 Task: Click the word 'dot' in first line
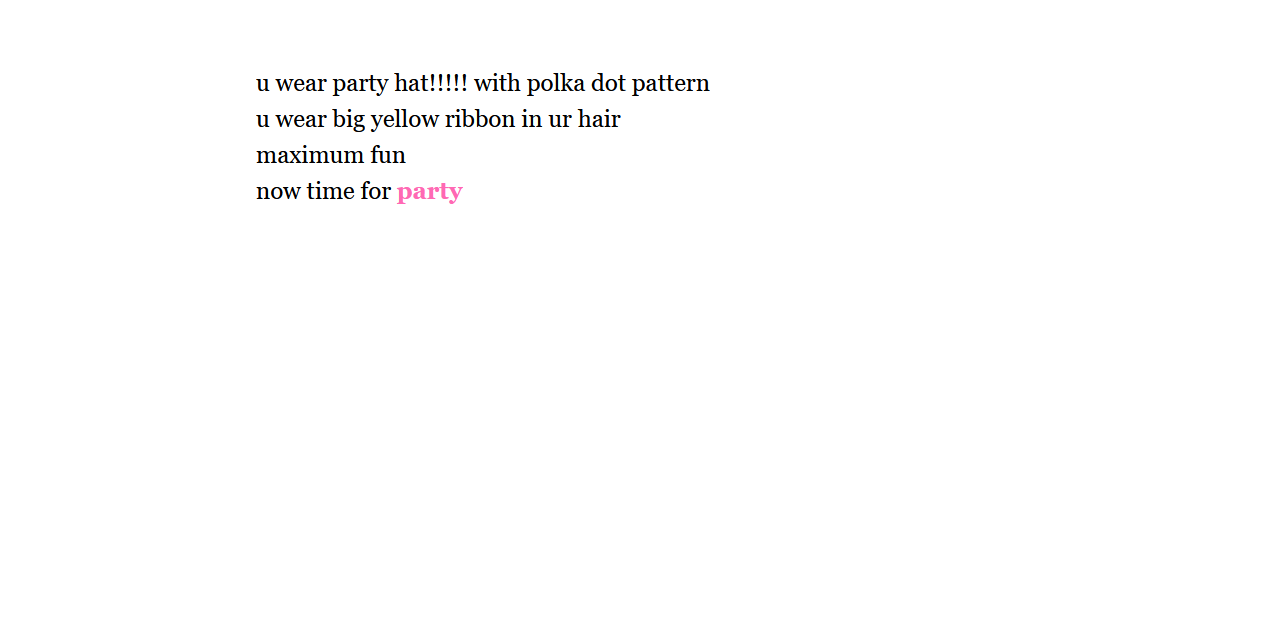[608, 83]
